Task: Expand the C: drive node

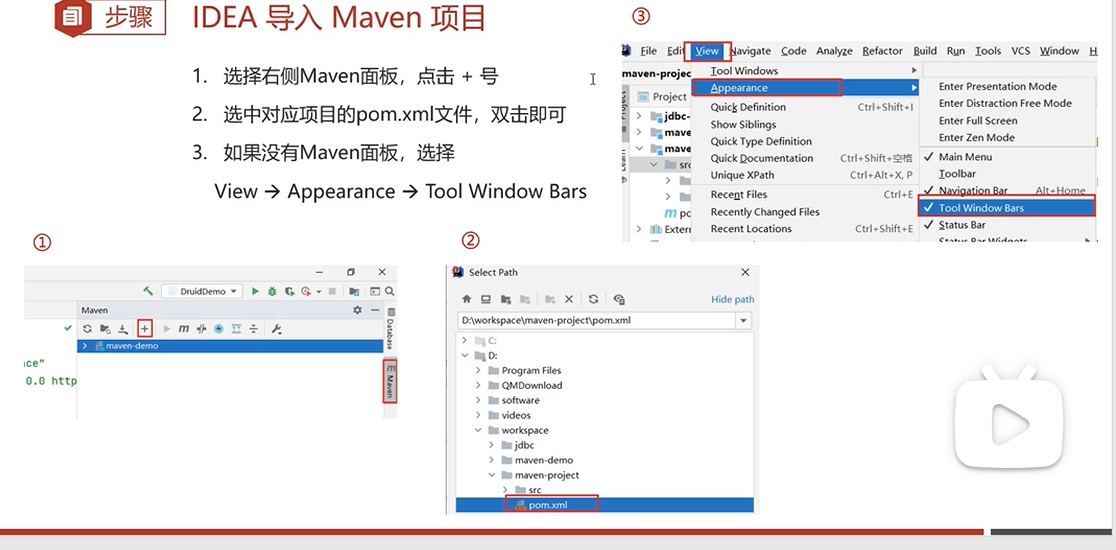Action: click(x=465, y=341)
